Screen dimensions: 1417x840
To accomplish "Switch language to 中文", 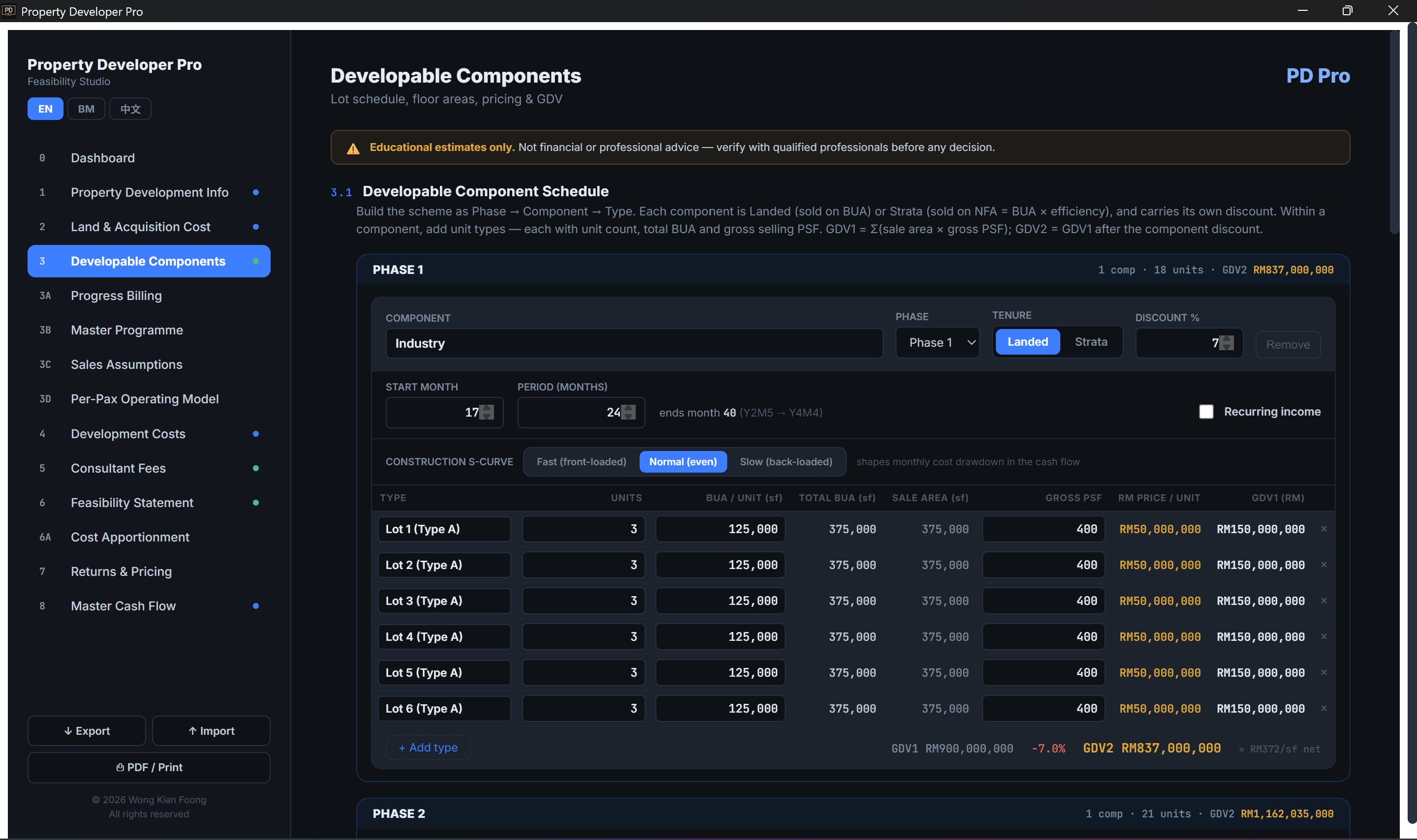I will pyautogui.click(x=130, y=109).
